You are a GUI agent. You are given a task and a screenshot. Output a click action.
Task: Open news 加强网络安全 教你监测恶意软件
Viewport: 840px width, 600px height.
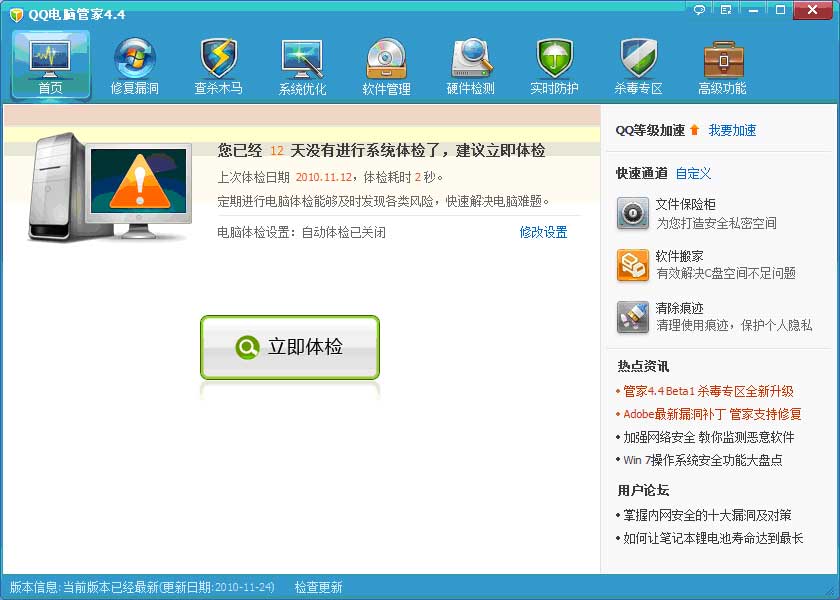coord(708,437)
